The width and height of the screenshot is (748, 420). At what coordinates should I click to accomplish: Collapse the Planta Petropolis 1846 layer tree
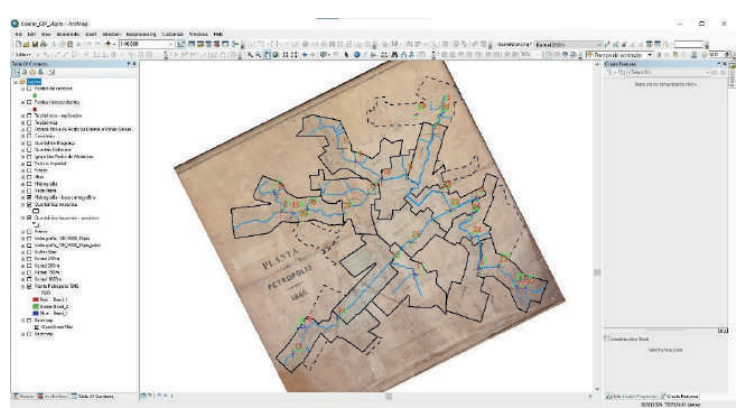coord(21,286)
